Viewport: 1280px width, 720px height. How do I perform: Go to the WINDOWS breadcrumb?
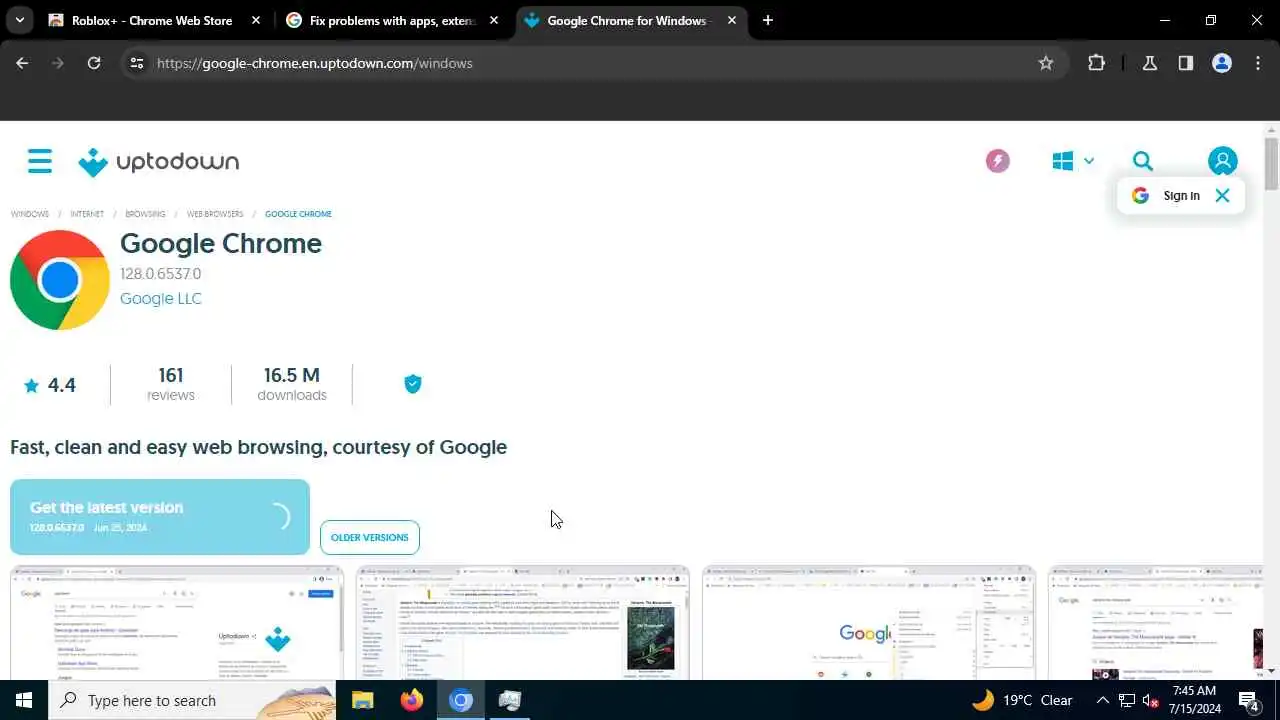[x=30, y=214]
